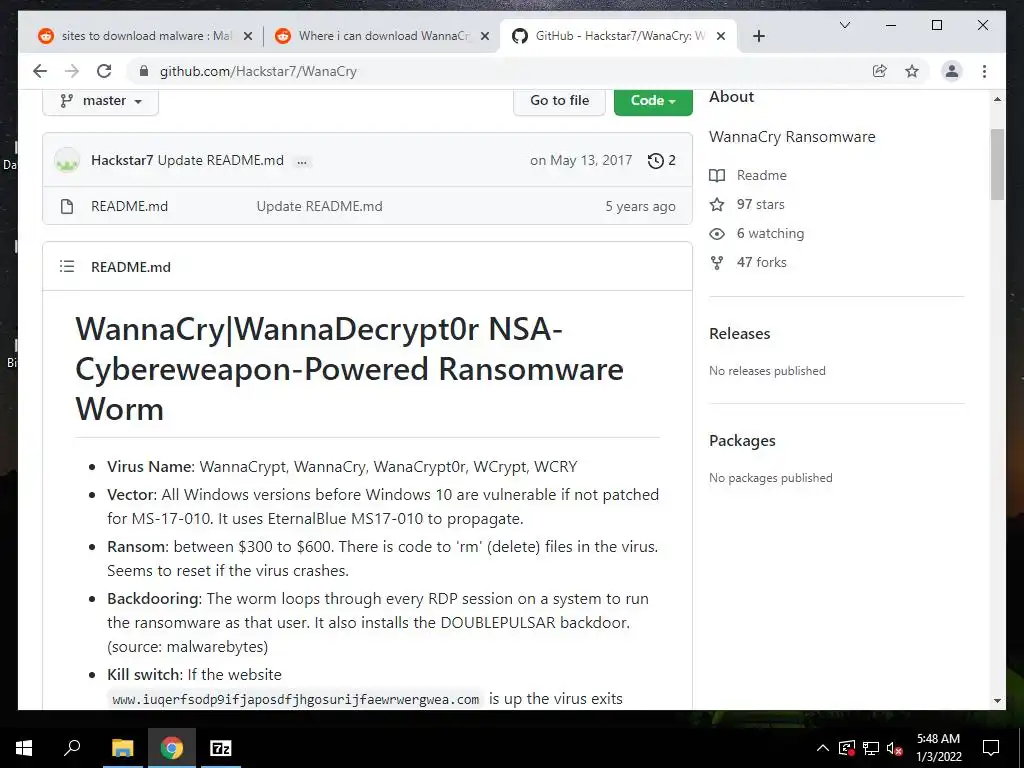Open Windows taskbar search

pyautogui.click(x=72, y=748)
